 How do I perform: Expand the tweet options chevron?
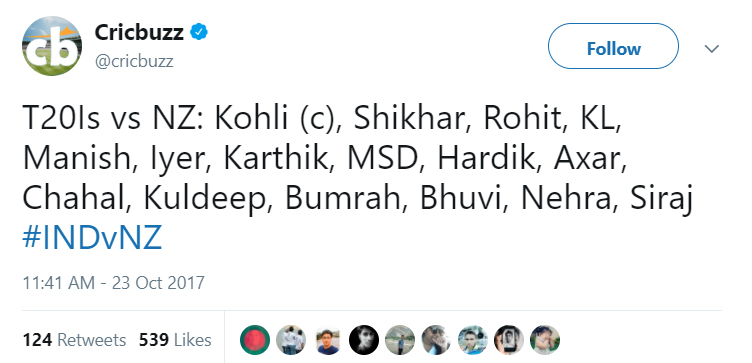pyautogui.click(x=712, y=48)
